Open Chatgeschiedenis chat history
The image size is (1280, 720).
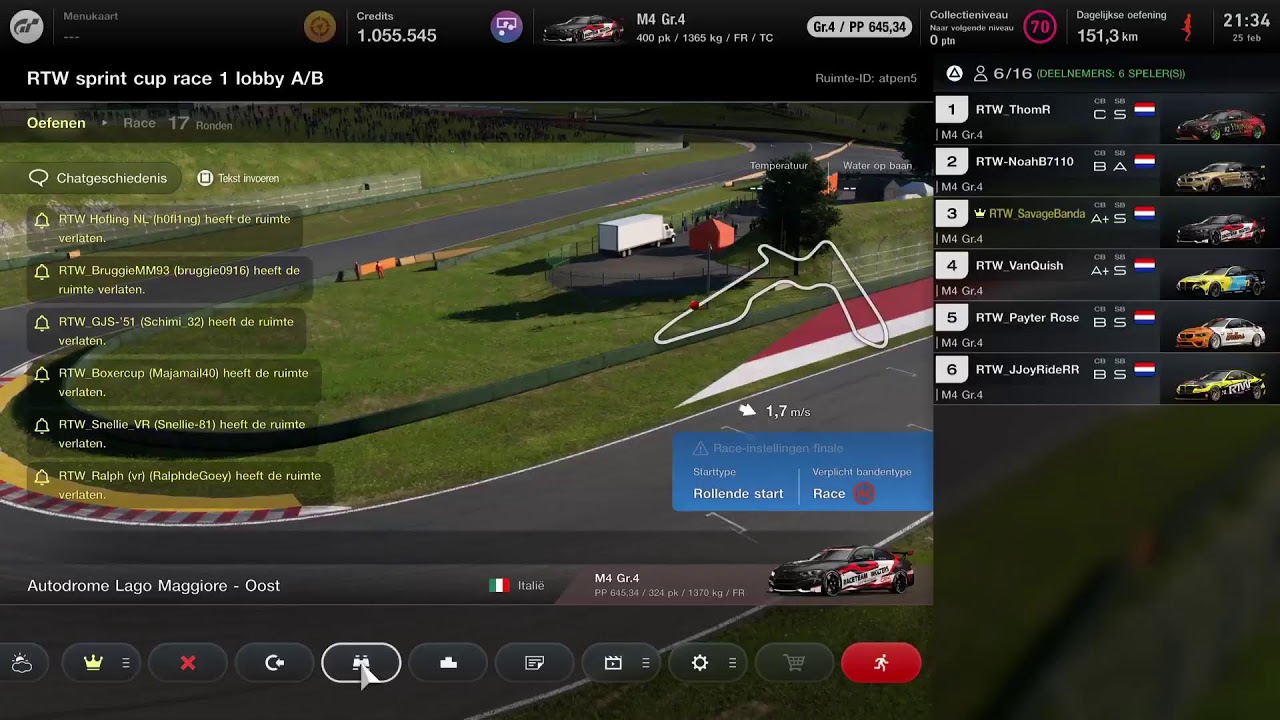click(99, 178)
